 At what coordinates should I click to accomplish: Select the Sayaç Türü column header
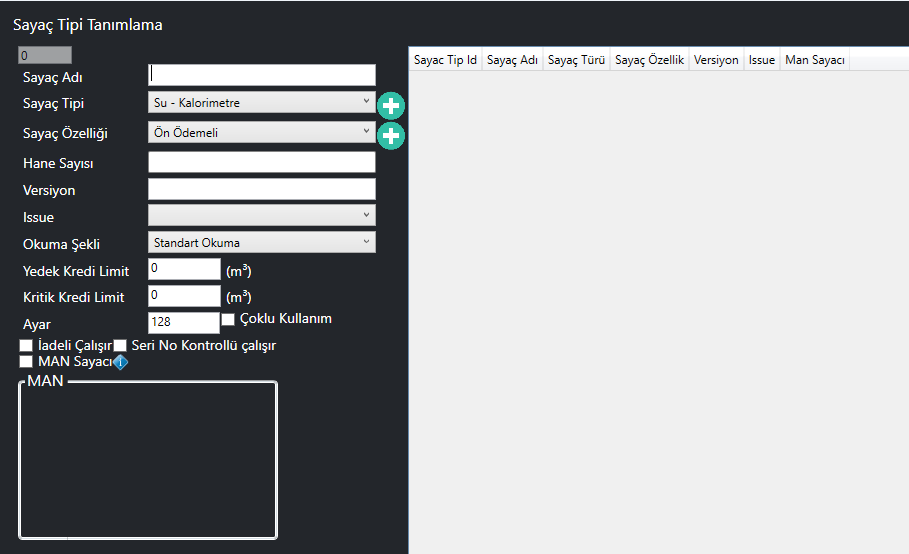click(577, 60)
